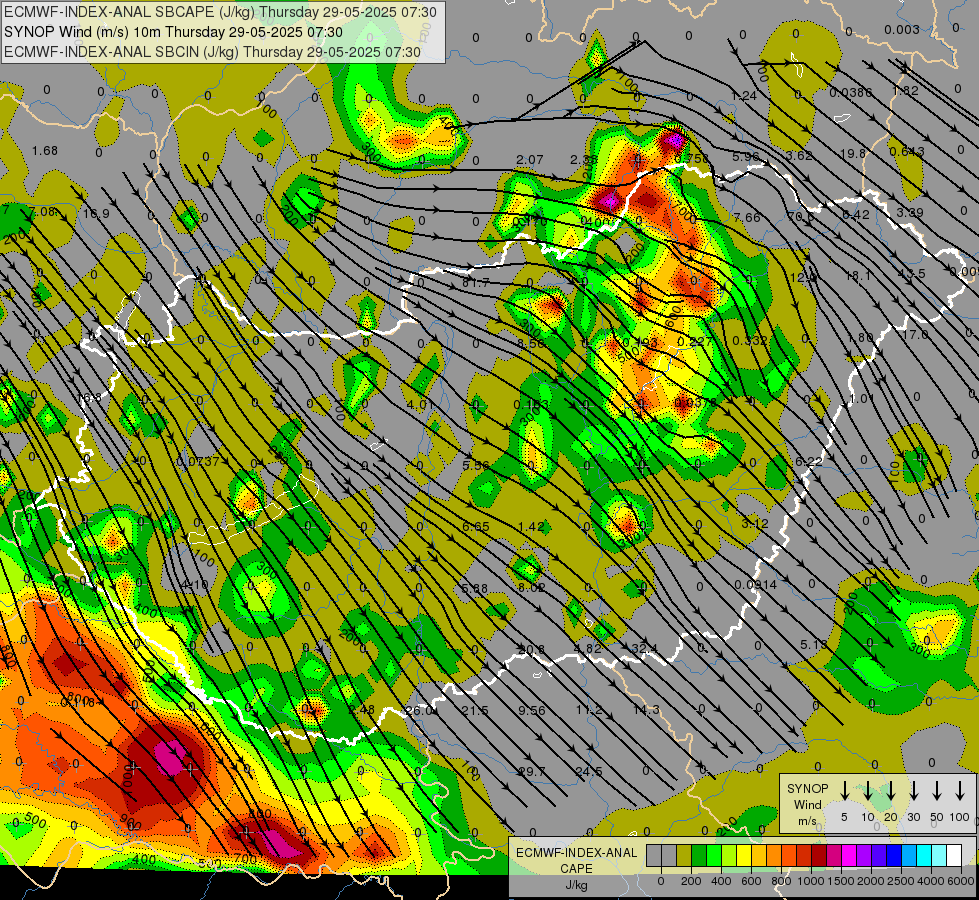
Task: Pick the olive swatch in CAPE legend
Action: [x=684, y=856]
